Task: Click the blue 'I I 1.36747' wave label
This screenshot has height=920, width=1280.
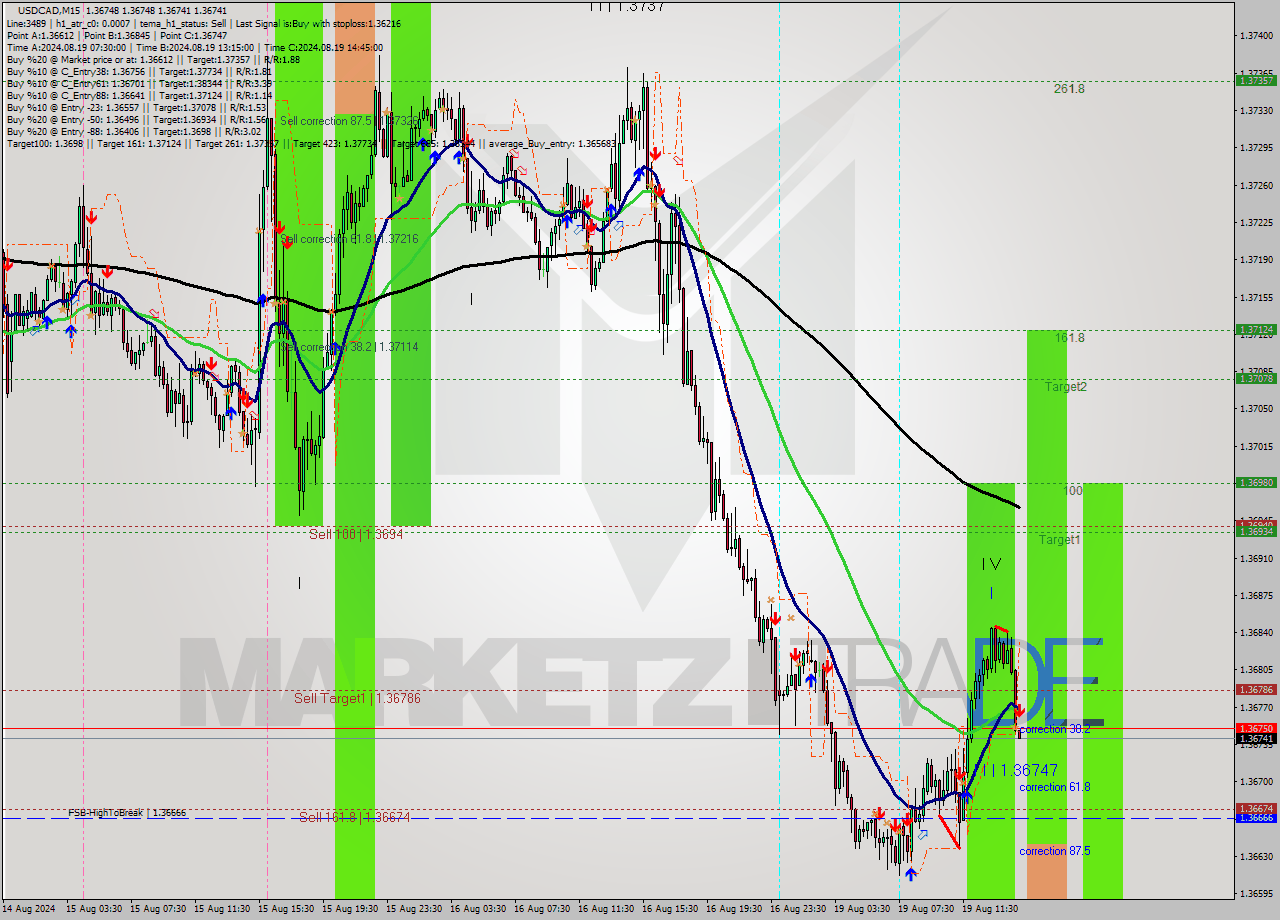Action: tap(1019, 770)
